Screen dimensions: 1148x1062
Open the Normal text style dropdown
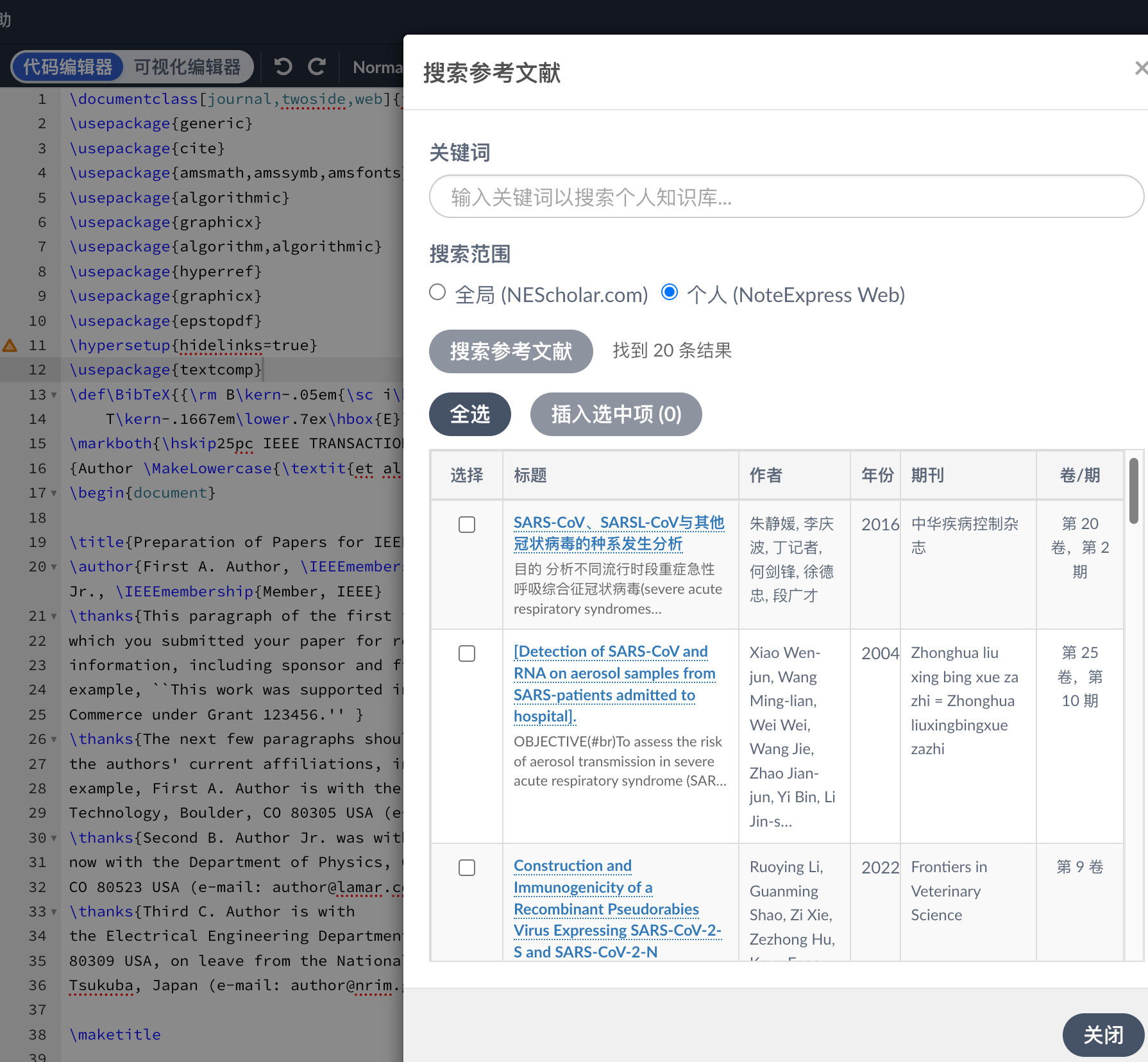click(377, 67)
